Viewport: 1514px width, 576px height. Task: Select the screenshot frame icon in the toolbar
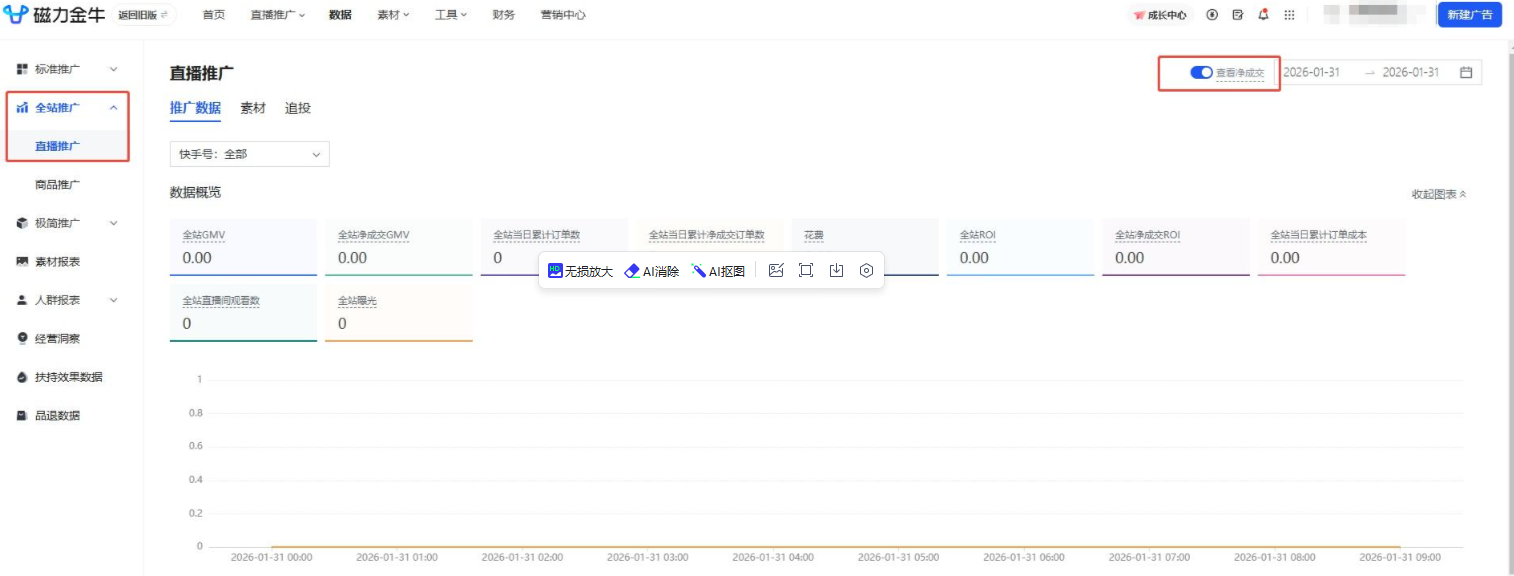pos(806,270)
